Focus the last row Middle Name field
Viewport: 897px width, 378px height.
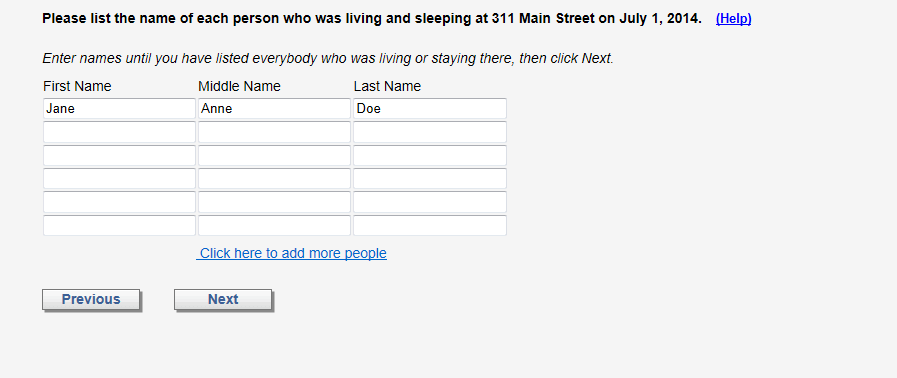[x=274, y=225]
